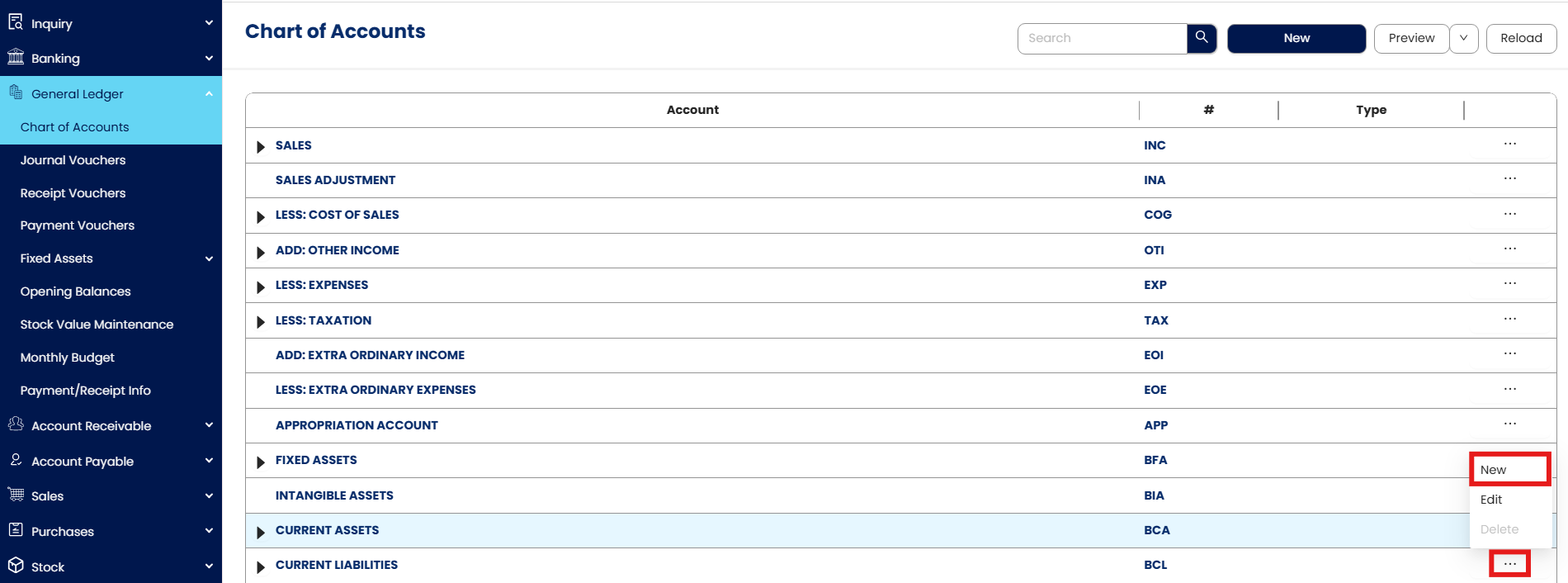Expand the Banking sidebar menu chevron
This screenshot has height=583, width=1568.
(x=209, y=58)
